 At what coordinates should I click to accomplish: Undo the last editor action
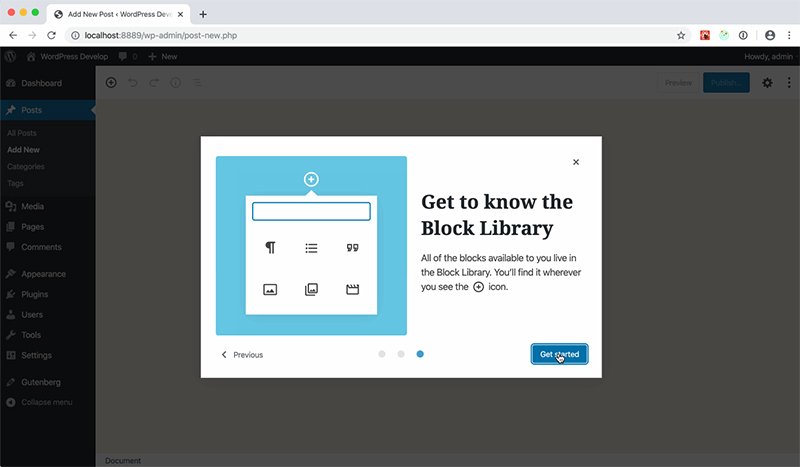click(x=133, y=83)
